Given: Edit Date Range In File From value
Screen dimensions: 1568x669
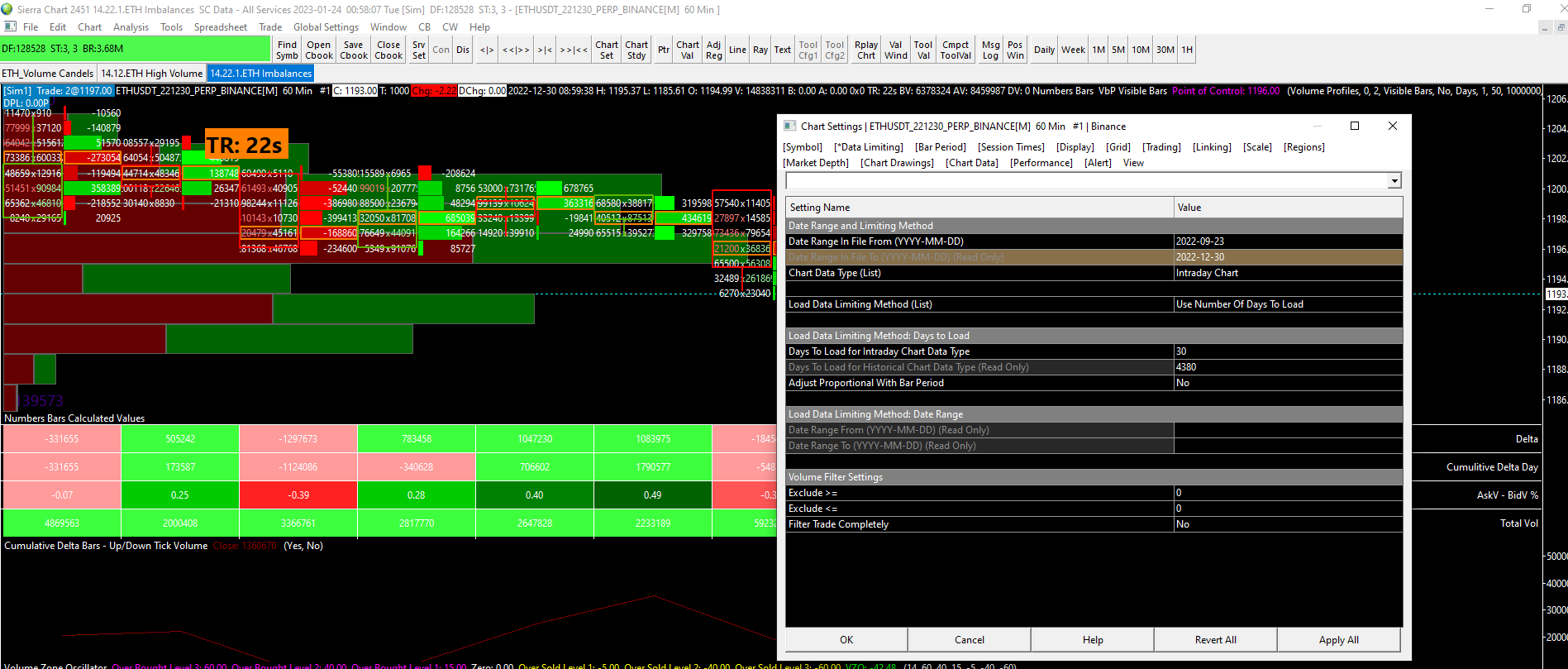Looking at the screenshot, I should click(x=1288, y=241).
